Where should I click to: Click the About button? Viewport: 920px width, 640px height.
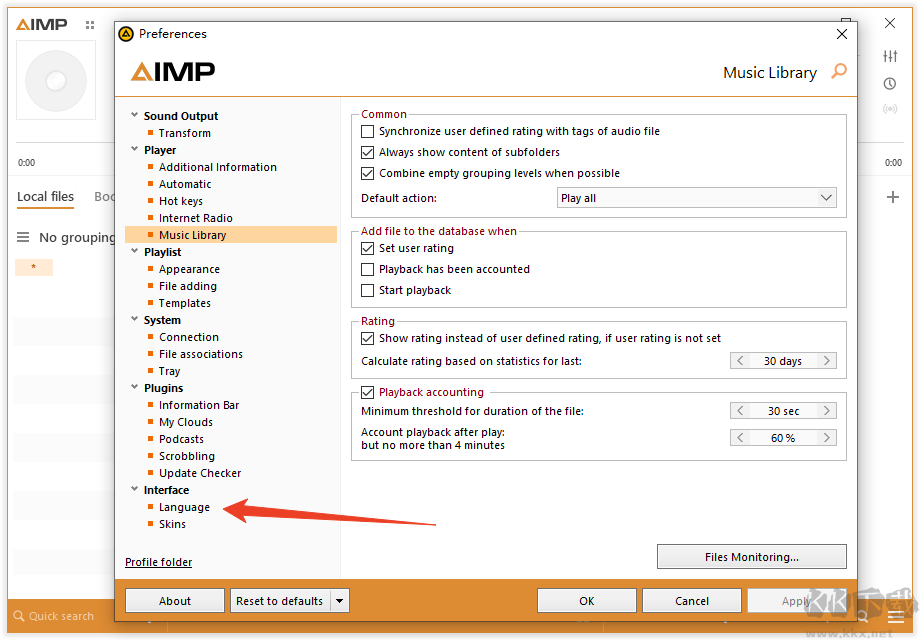click(x=175, y=601)
